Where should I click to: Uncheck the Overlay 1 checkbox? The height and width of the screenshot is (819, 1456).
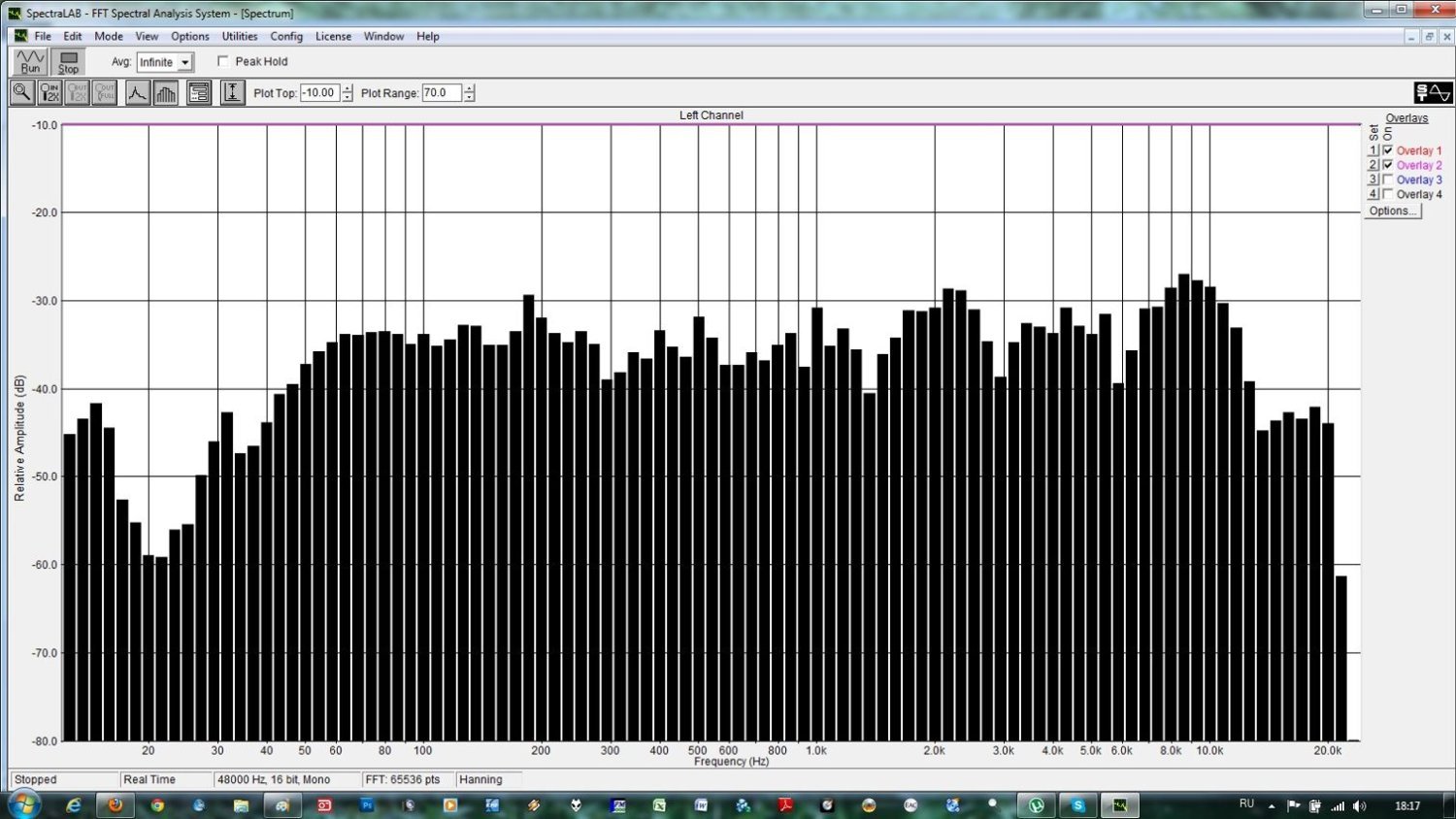tap(1388, 150)
